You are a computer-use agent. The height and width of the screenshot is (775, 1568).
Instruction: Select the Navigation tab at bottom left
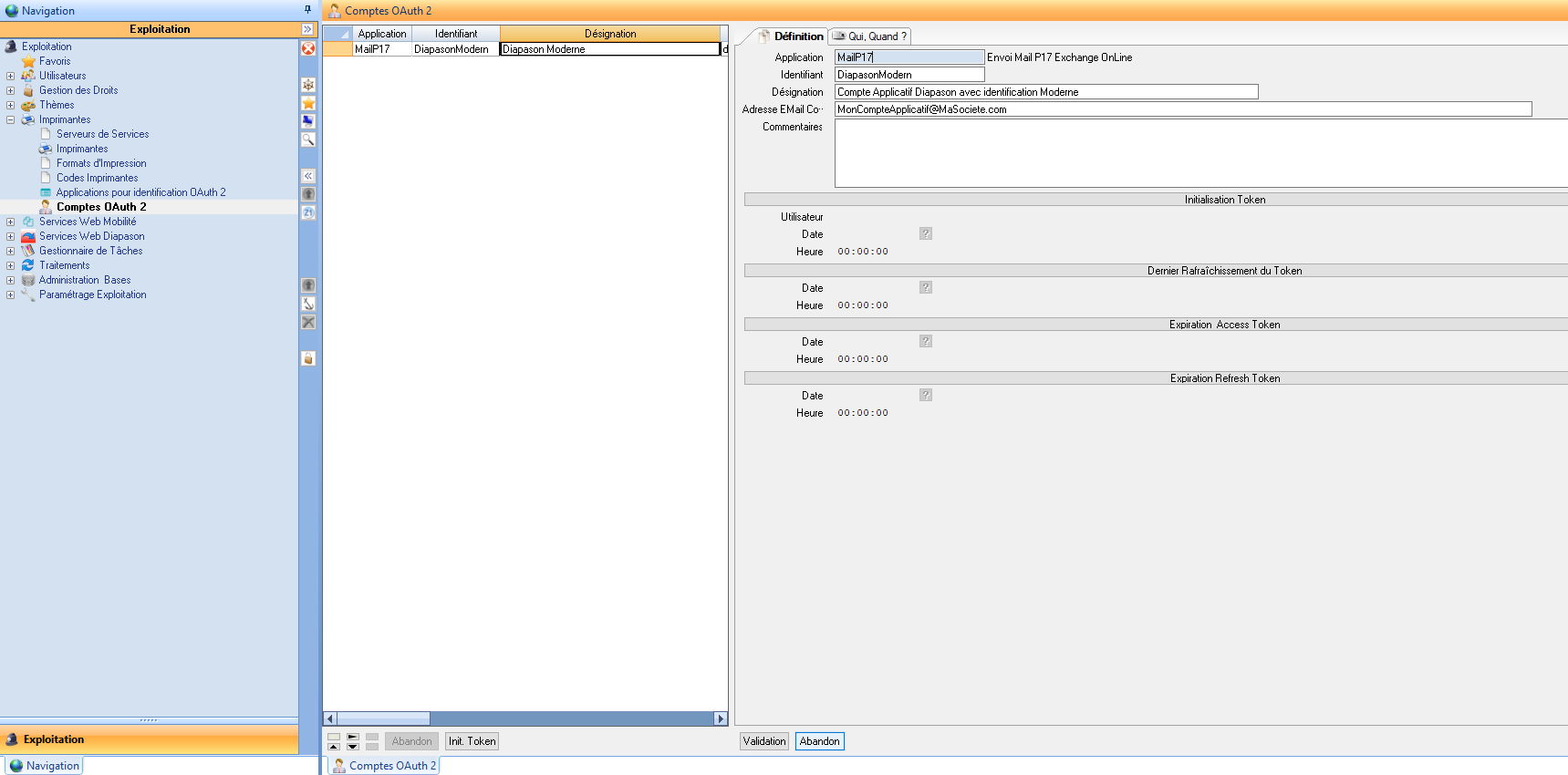(x=44, y=766)
